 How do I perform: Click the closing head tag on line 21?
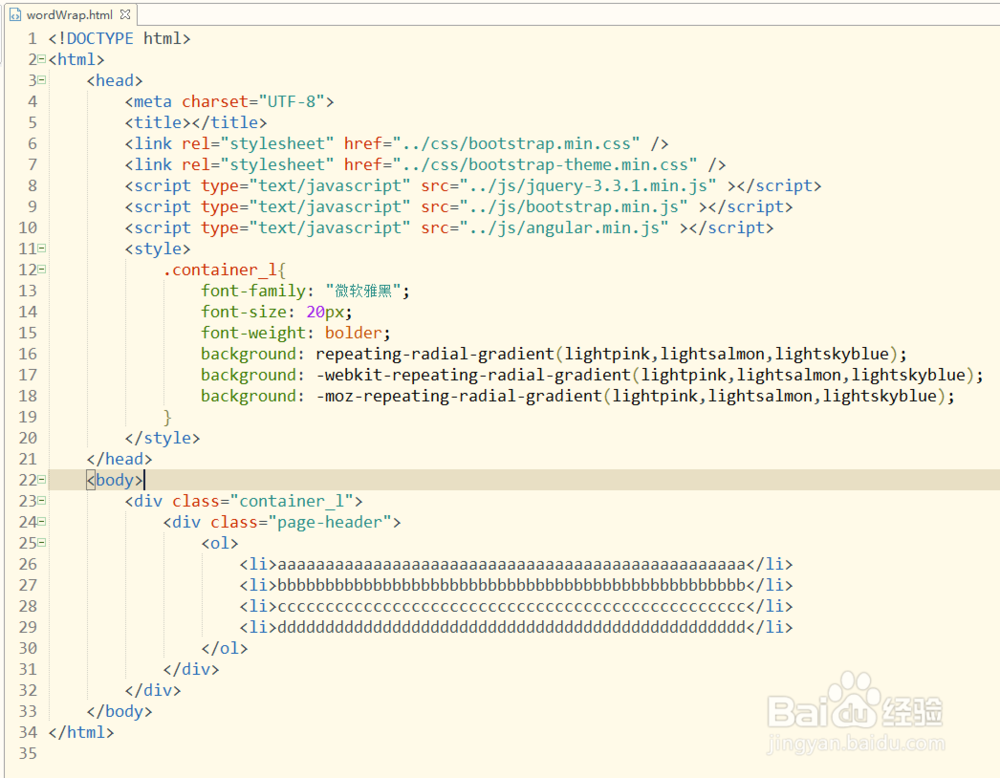[119, 459]
